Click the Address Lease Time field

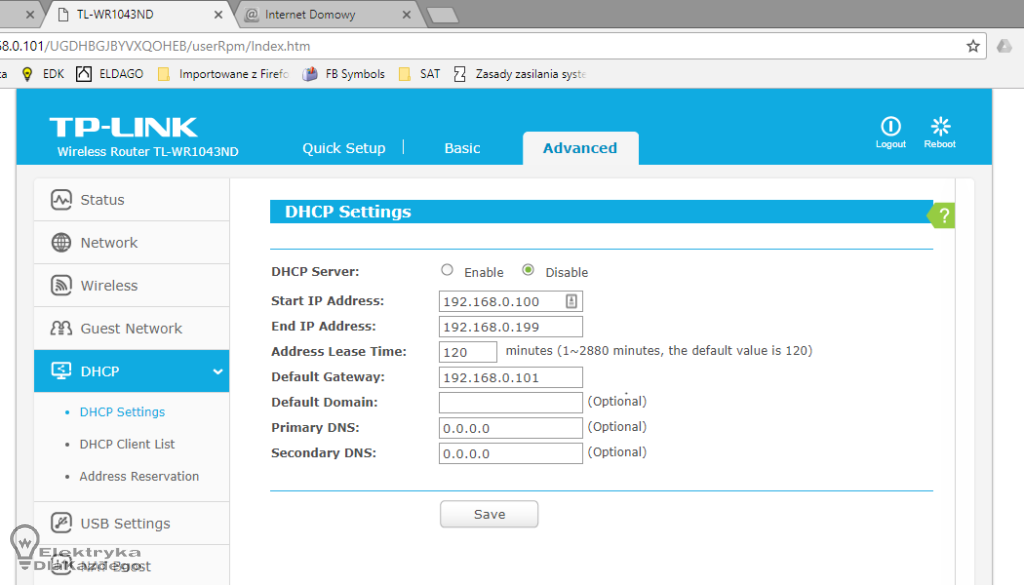click(x=468, y=352)
